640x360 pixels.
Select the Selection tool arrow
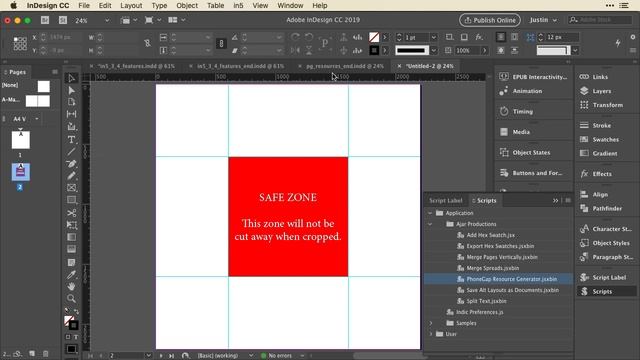coord(71,78)
